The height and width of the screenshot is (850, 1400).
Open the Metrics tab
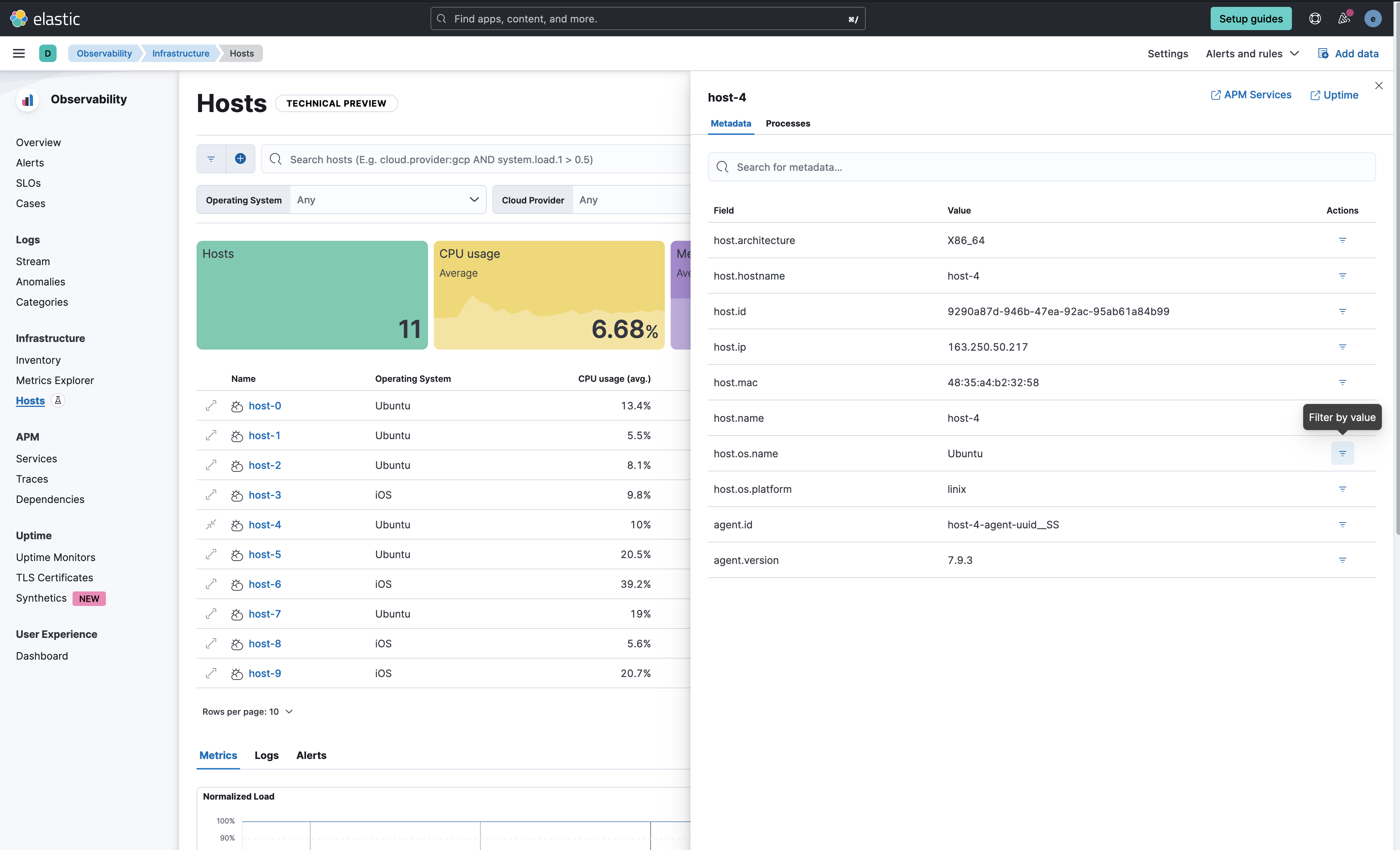(x=218, y=755)
